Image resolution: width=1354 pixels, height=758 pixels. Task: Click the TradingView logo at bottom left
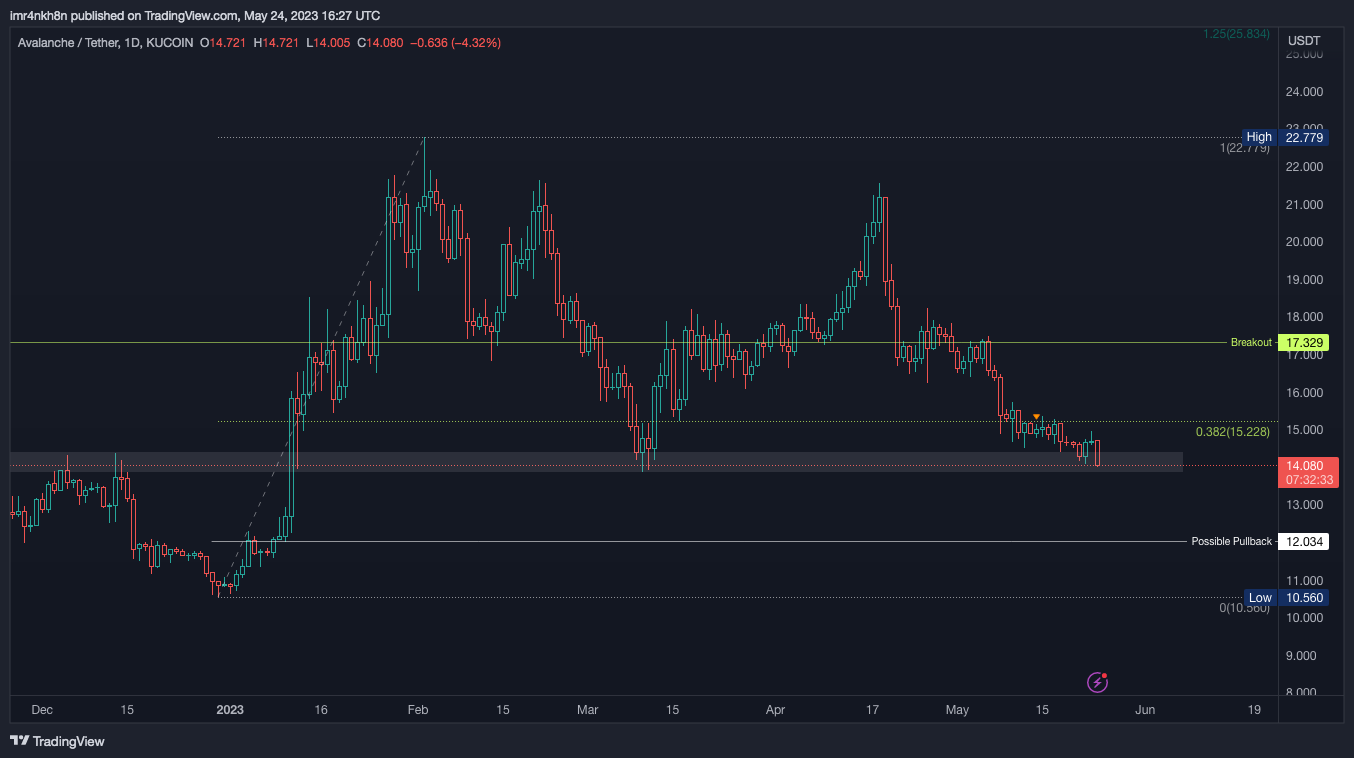(x=57, y=741)
